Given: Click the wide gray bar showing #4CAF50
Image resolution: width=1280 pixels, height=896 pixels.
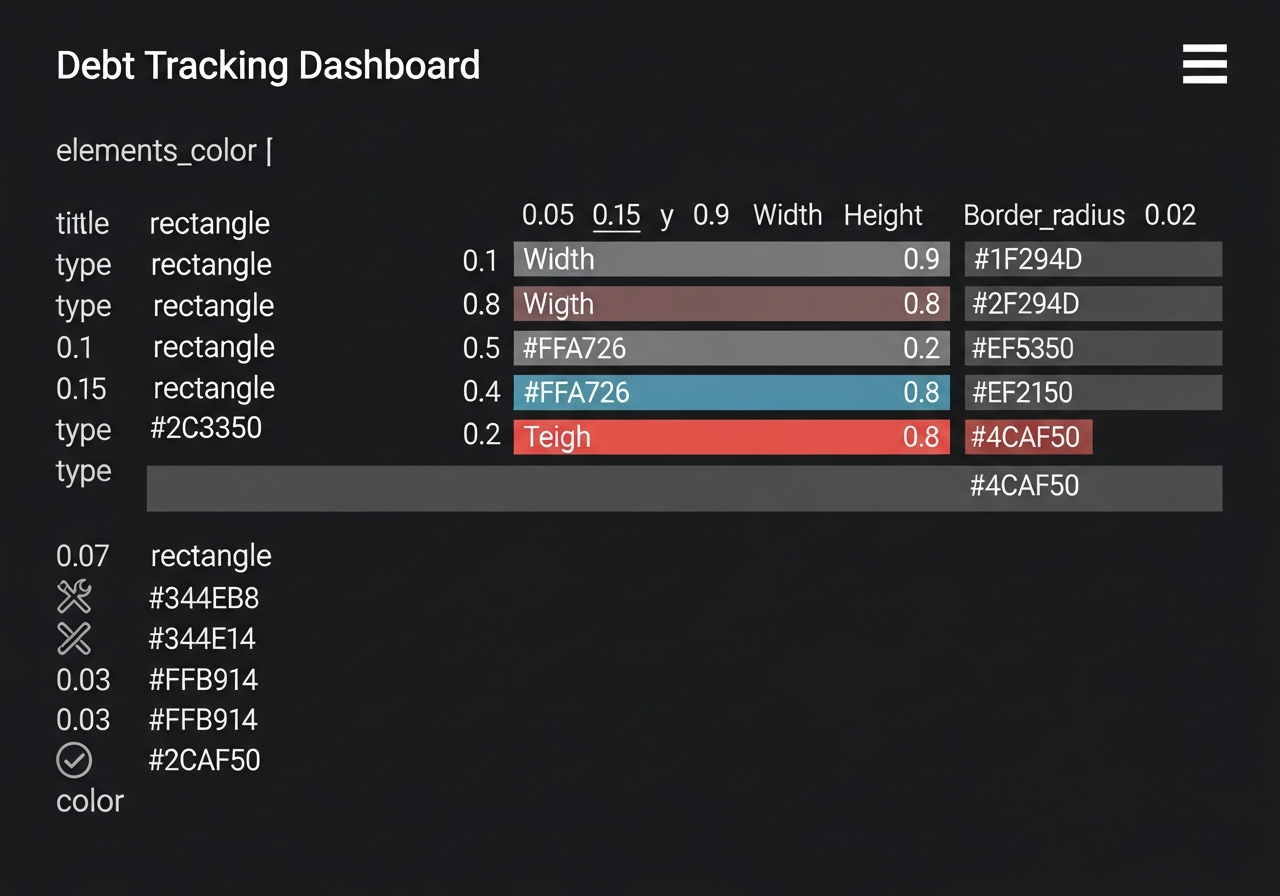Looking at the screenshot, I should pyautogui.click(x=684, y=488).
